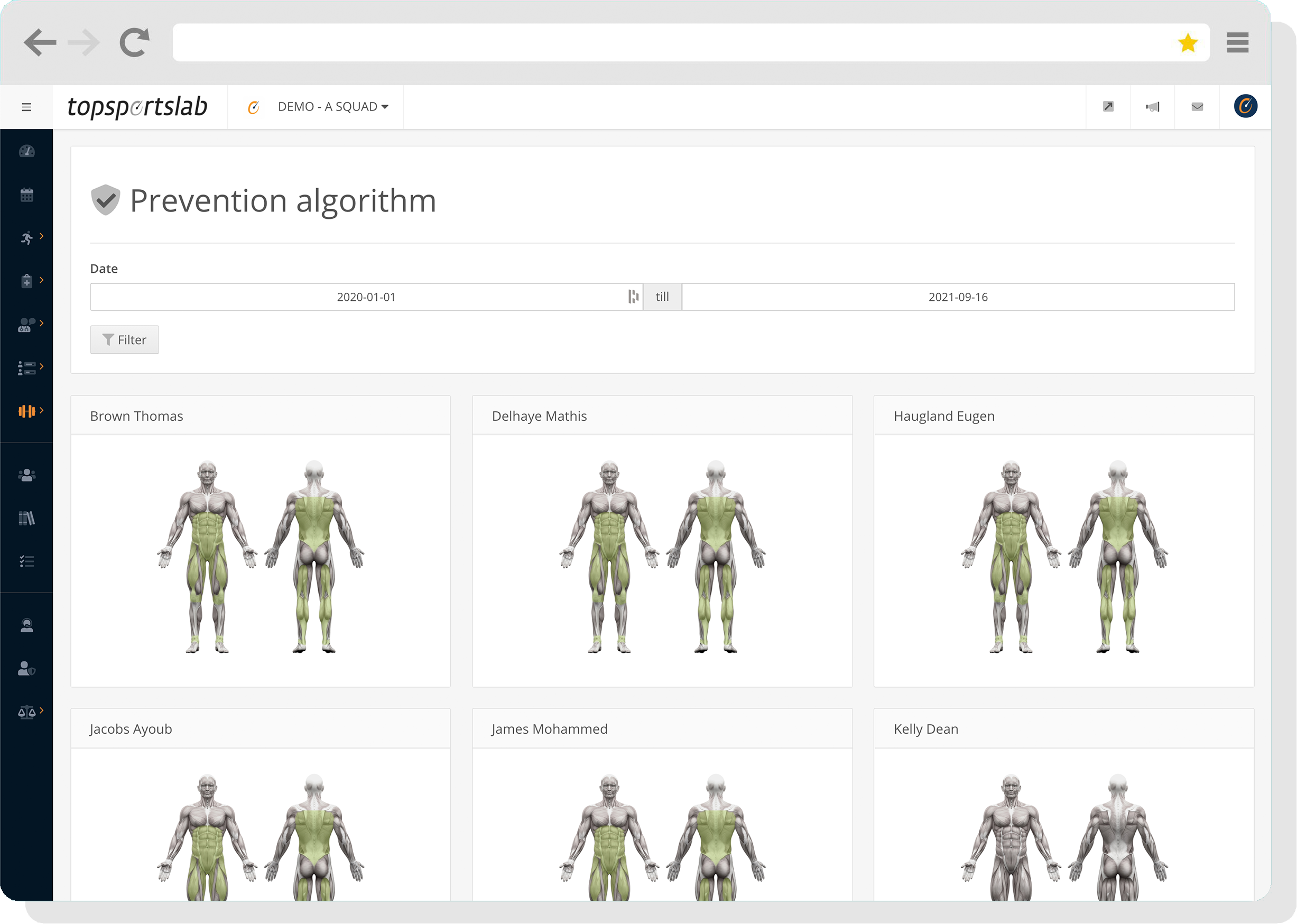Open the user shield sidebar icon

click(x=27, y=669)
